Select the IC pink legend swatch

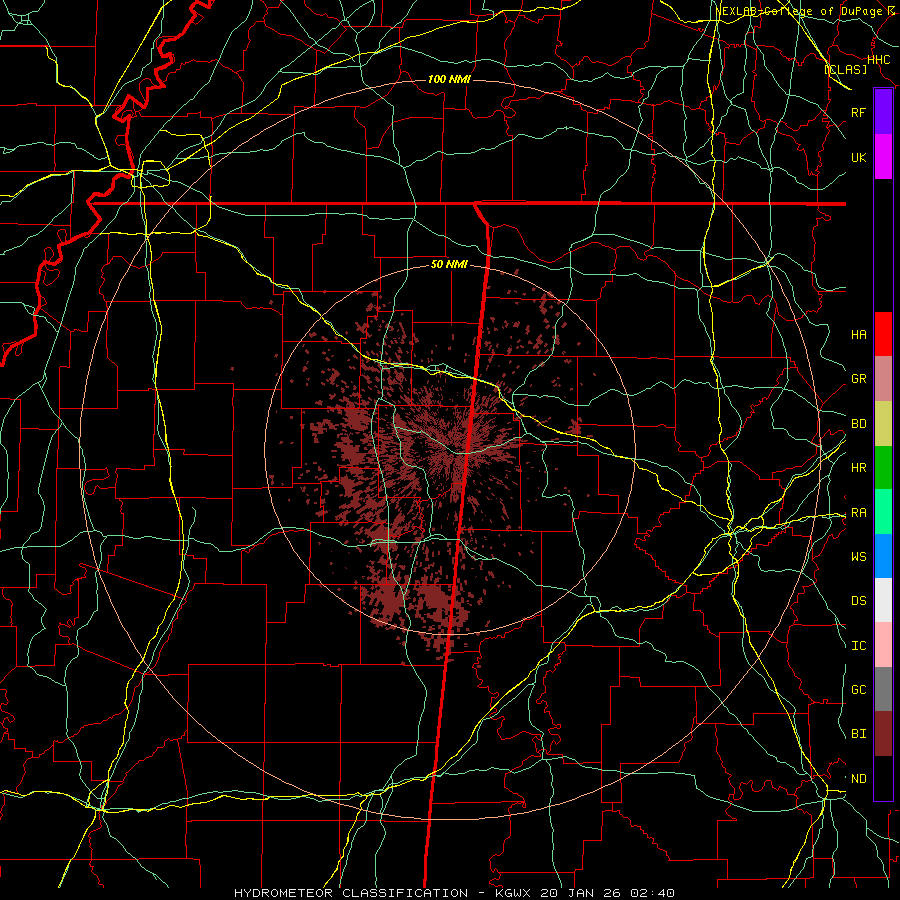[x=883, y=645]
